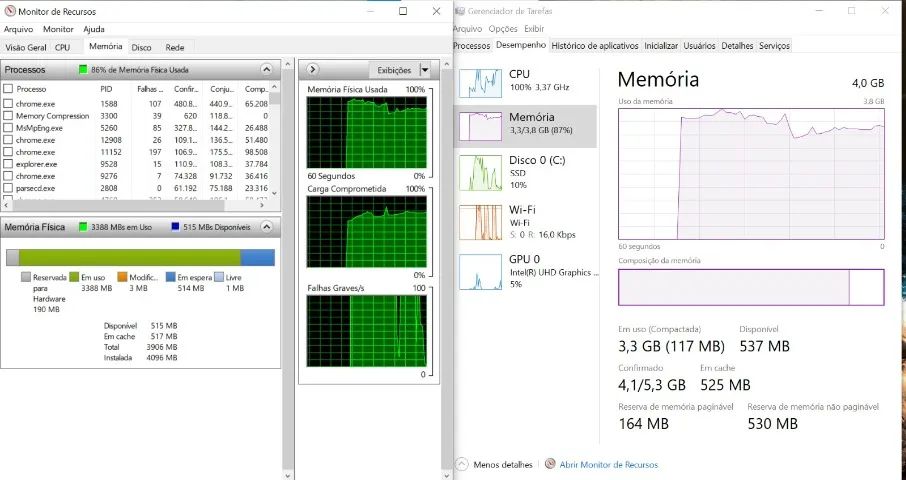
Task: Switch to Usuários tab
Action: [x=699, y=46]
